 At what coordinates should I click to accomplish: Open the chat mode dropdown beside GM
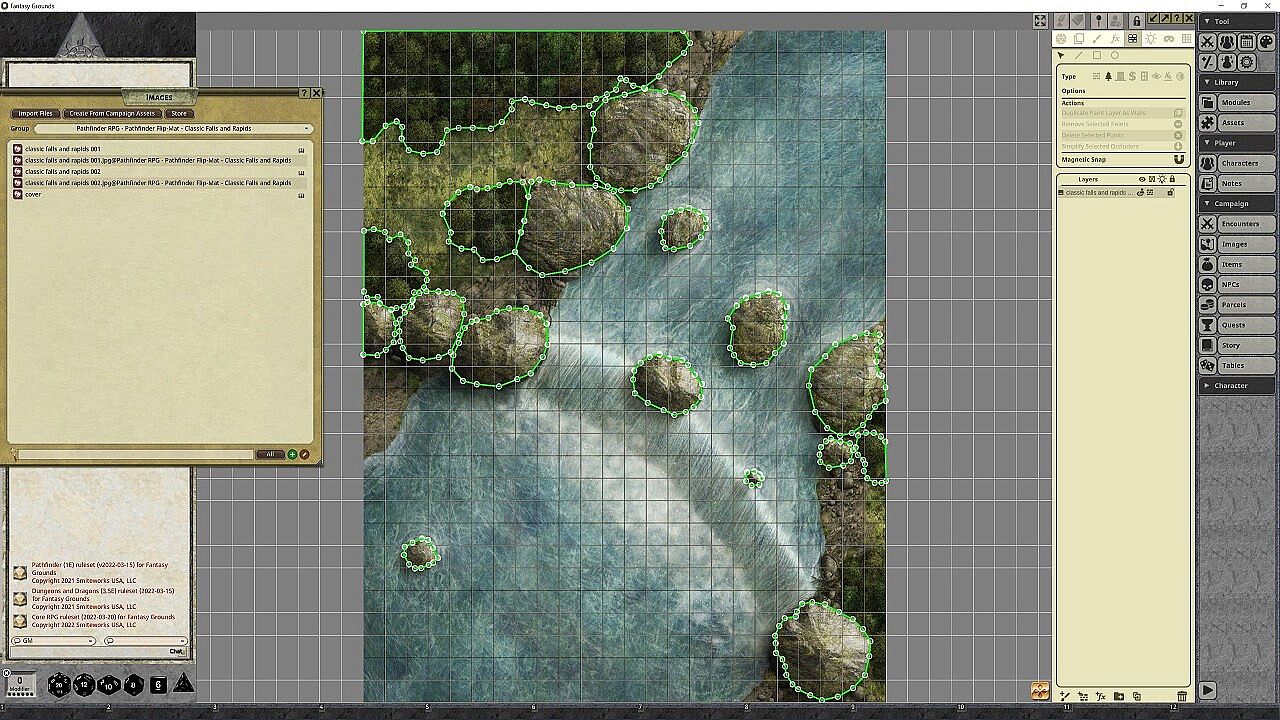pos(146,641)
